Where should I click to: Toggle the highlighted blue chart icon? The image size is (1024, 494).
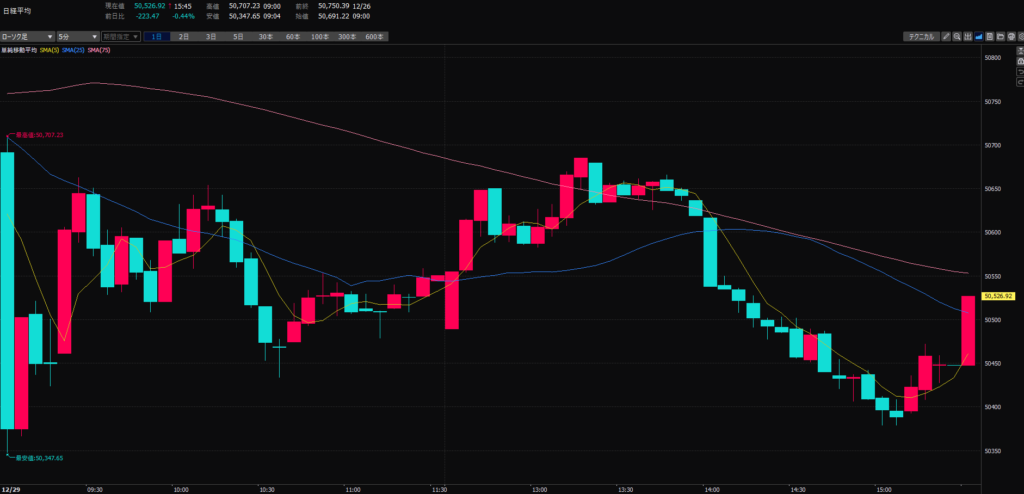pyautogui.click(x=979, y=36)
